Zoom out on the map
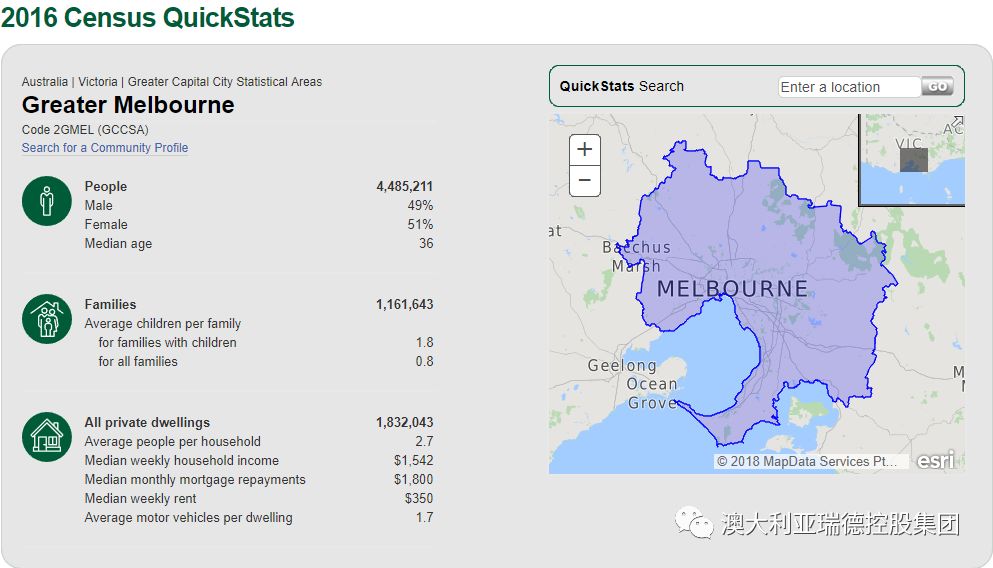This screenshot has width=993, height=568. coord(585,181)
